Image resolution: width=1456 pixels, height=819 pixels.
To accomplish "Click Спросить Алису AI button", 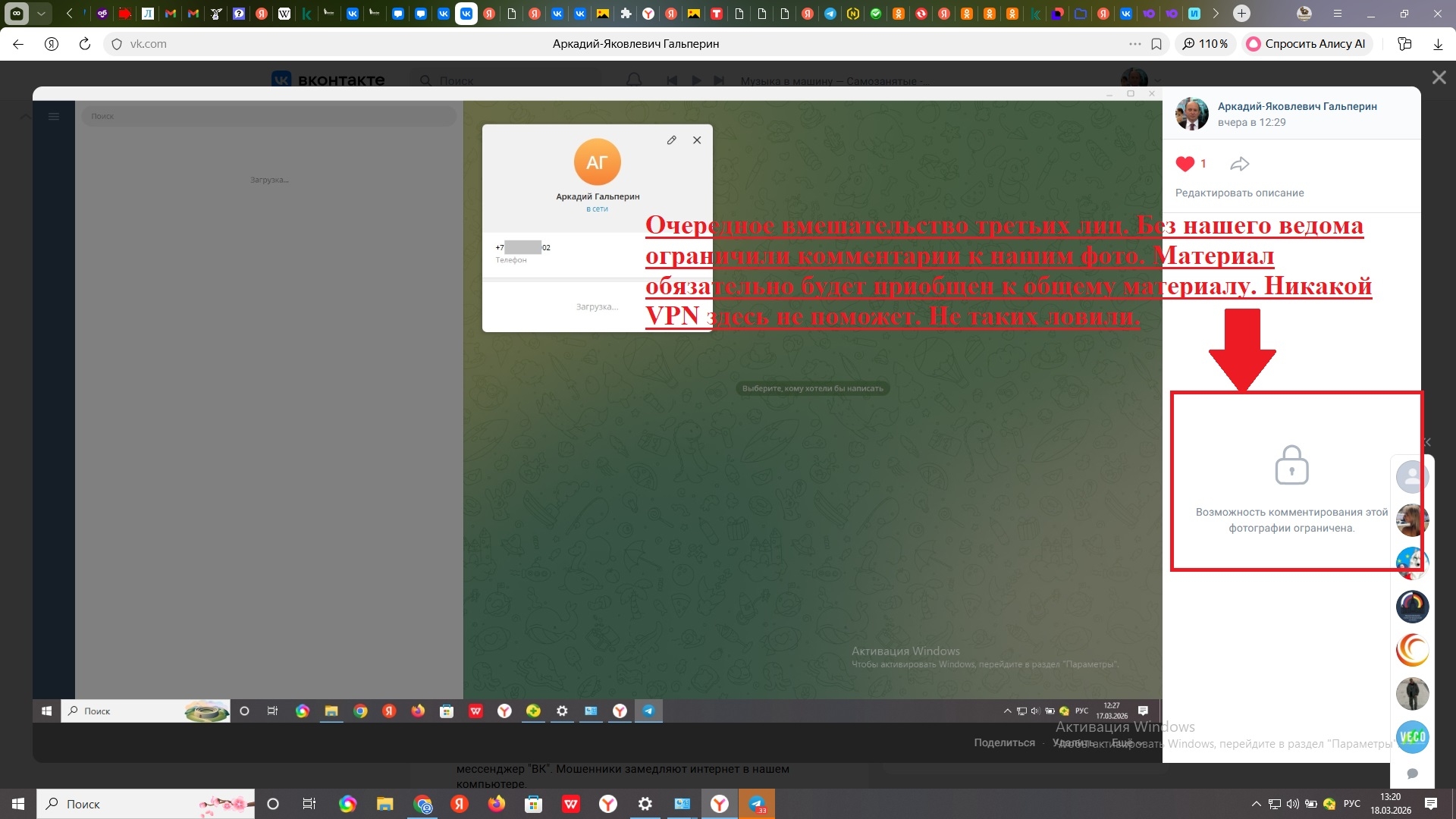I will pos(1306,44).
